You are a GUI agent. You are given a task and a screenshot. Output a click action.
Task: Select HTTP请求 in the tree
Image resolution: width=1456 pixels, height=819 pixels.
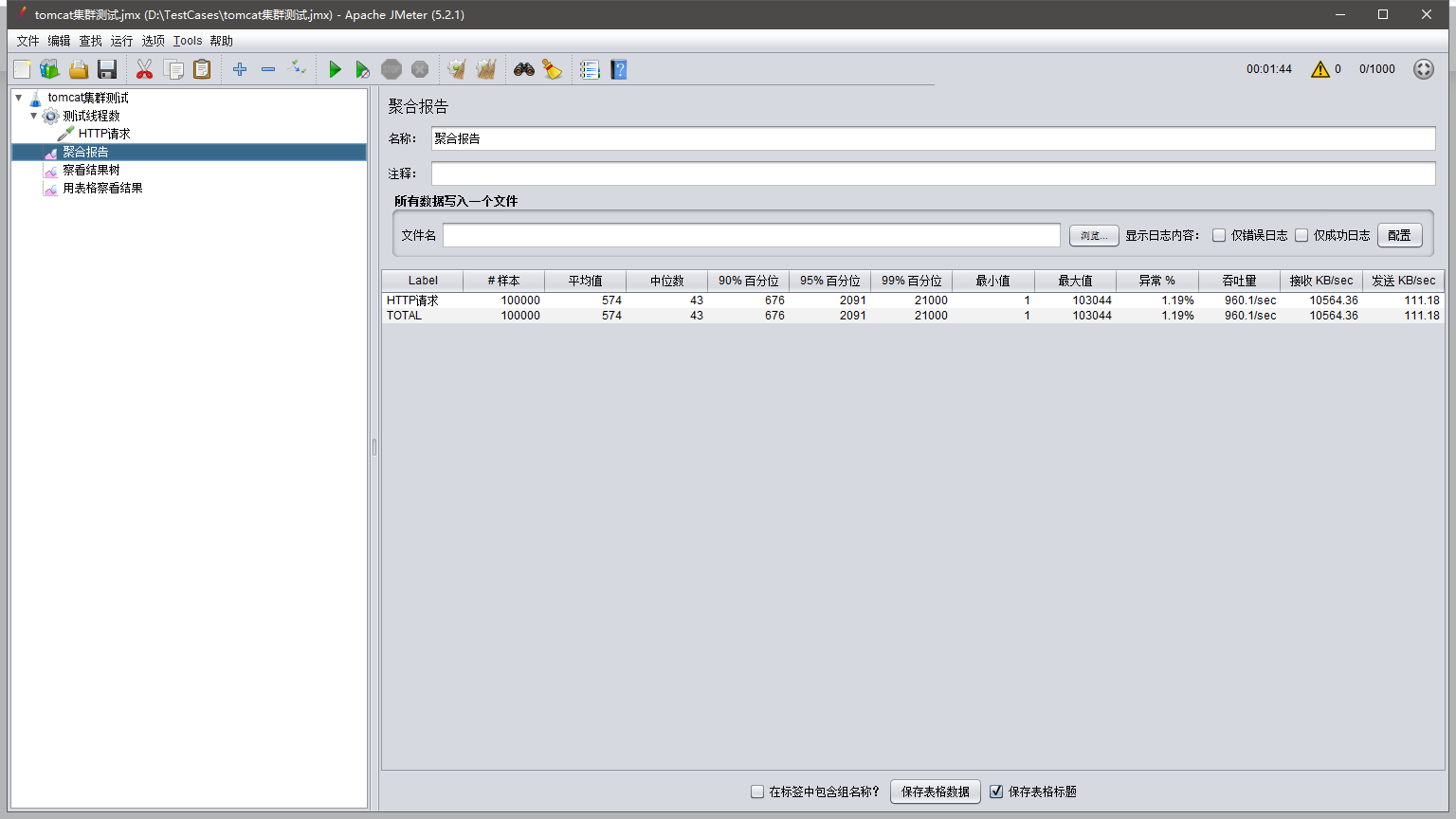click(104, 134)
